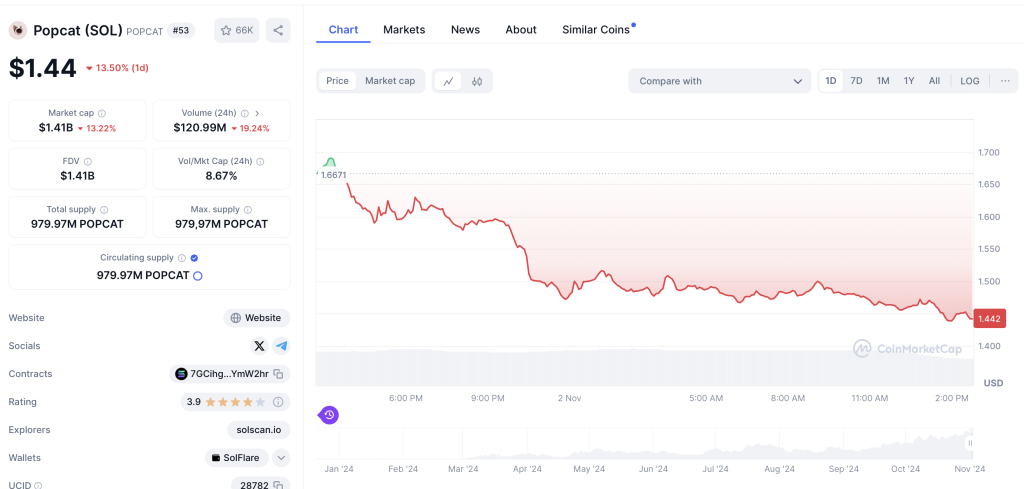The image size is (1024, 489).
Task: Click the FDV info icon
Action: coord(88,161)
